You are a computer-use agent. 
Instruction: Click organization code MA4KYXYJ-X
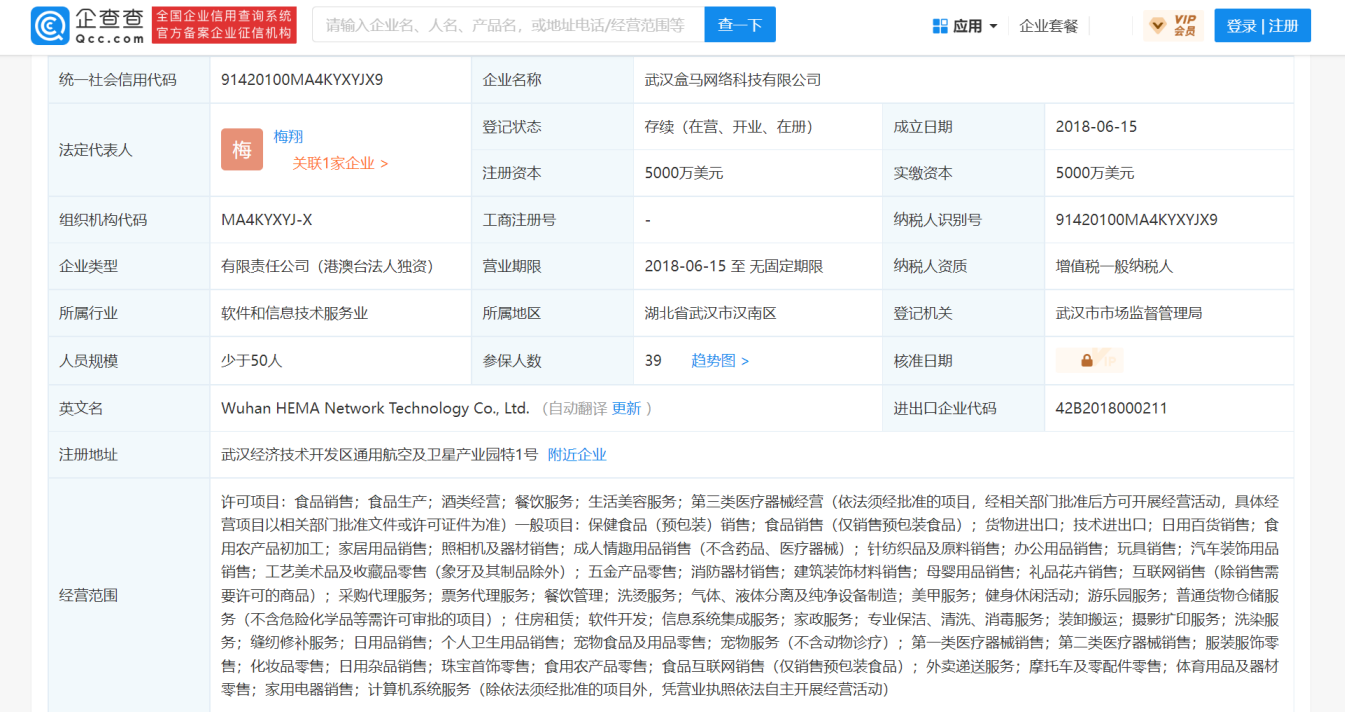[x=267, y=220]
